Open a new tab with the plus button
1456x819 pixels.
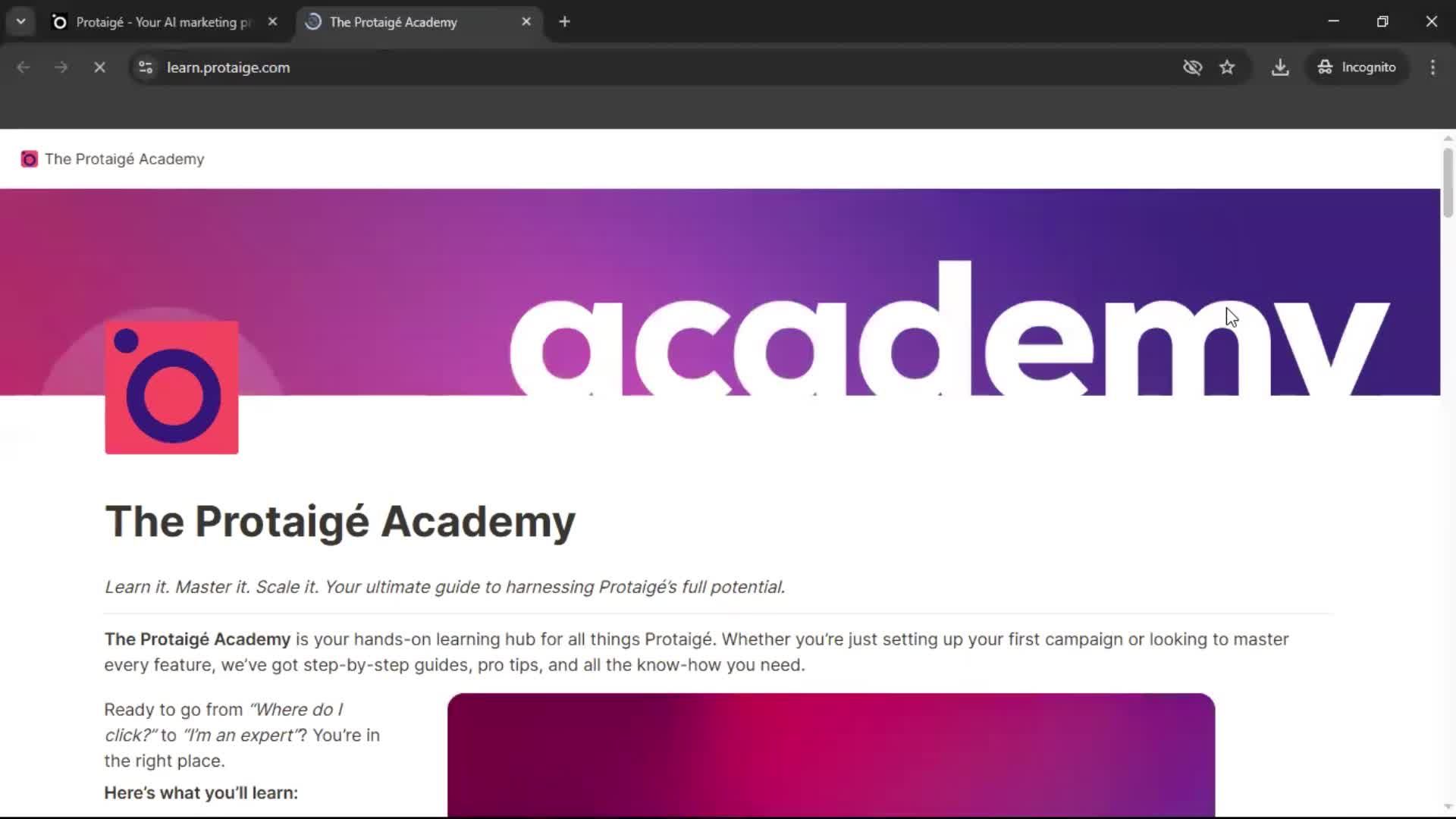point(564,21)
